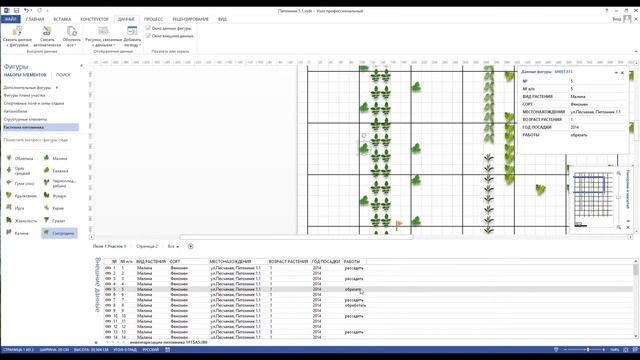This screenshot has height=360, width=640.
Task: Switch to the РЕЦЕНЗИРОВАНИЕ ribbon tab
Action: 190,19
